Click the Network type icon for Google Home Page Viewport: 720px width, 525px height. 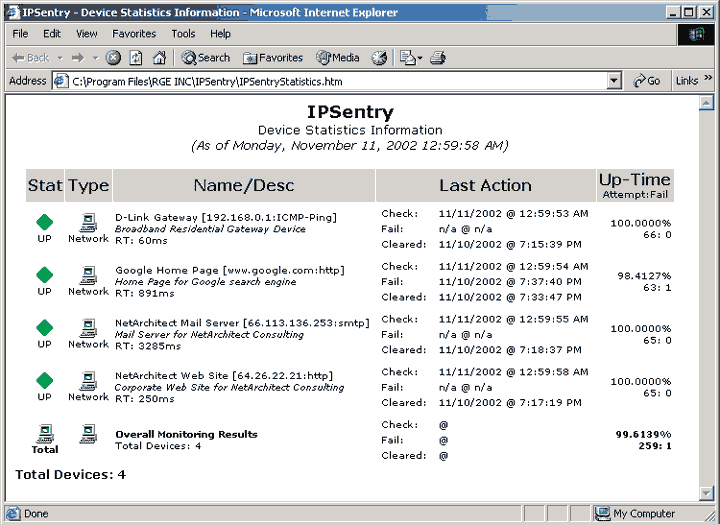click(x=88, y=274)
